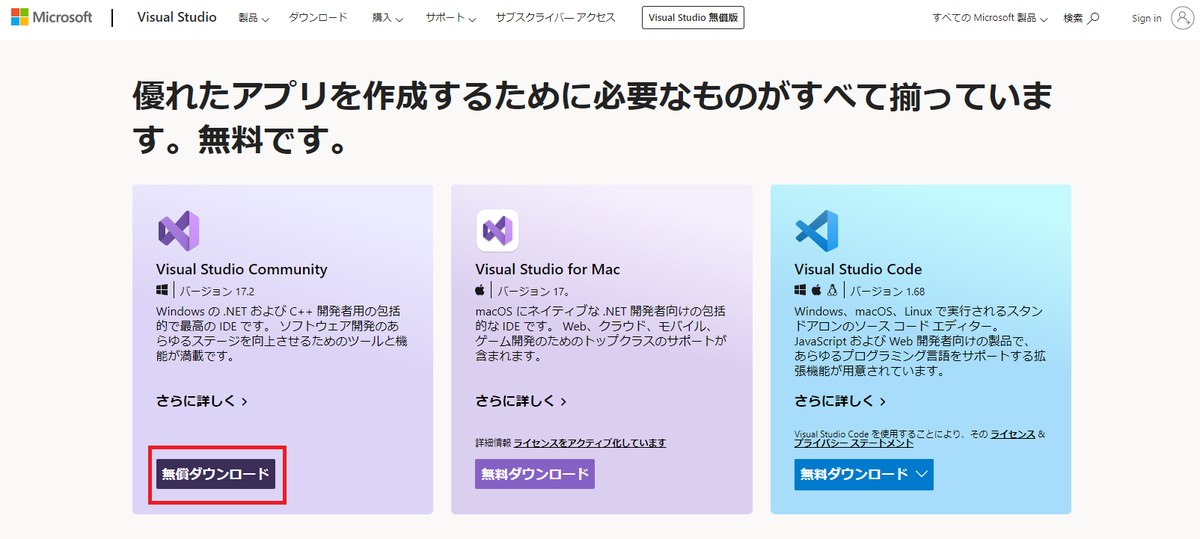
Task: Click the Visual Studio Community purple logo
Action: [x=179, y=231]
